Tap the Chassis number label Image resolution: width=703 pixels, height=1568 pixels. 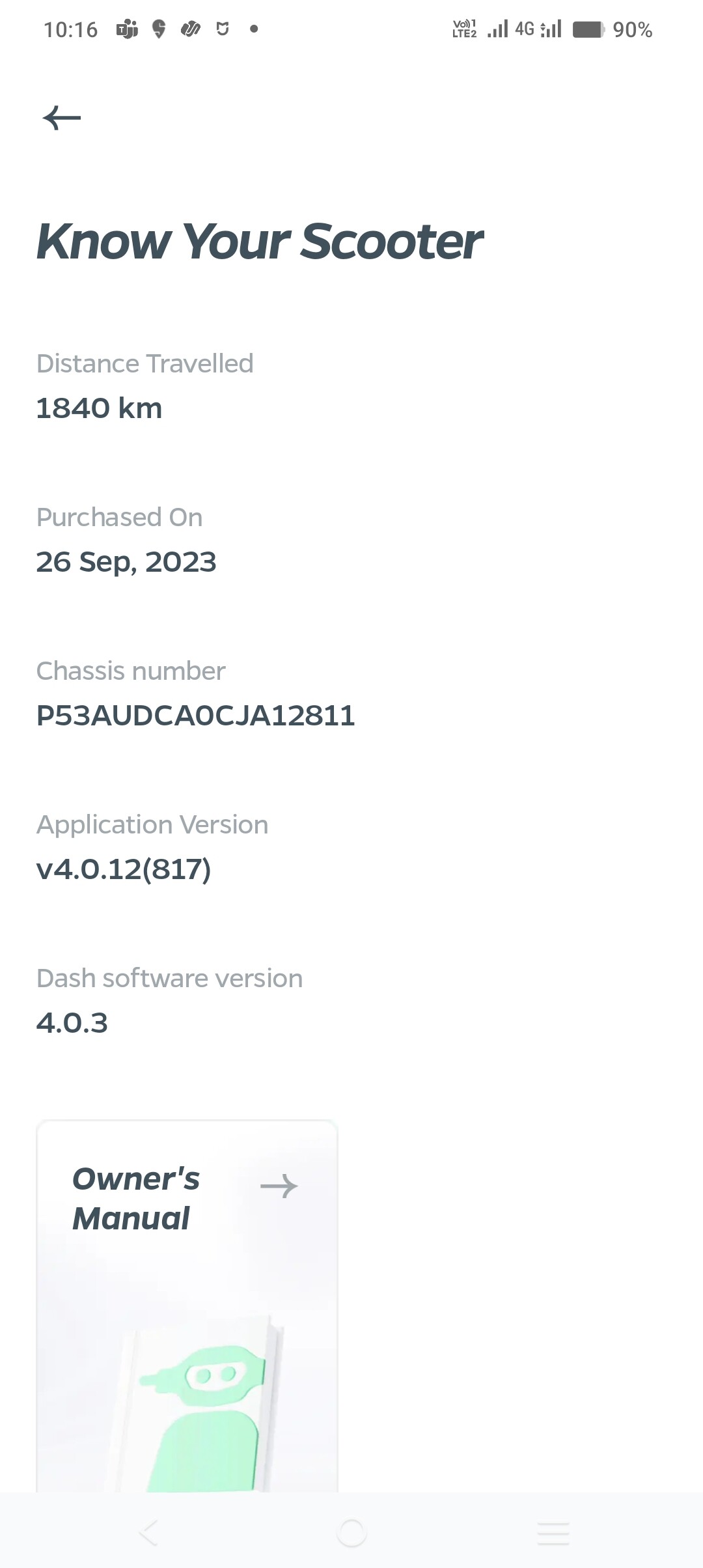tap(131, 671)
